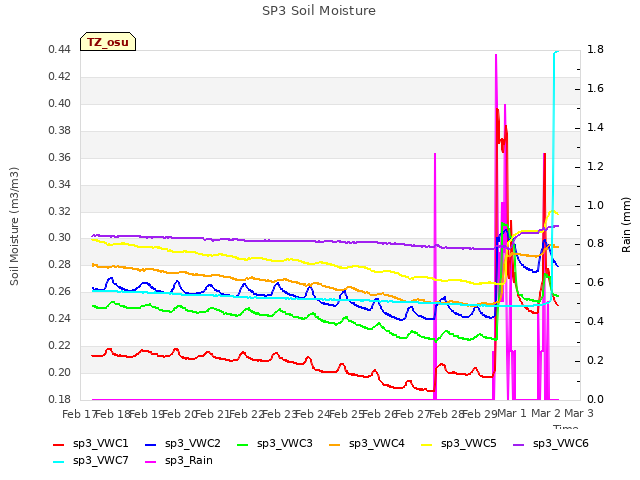Click the sp3_VWC3 green legend swatch

click(x=242, y=445)
